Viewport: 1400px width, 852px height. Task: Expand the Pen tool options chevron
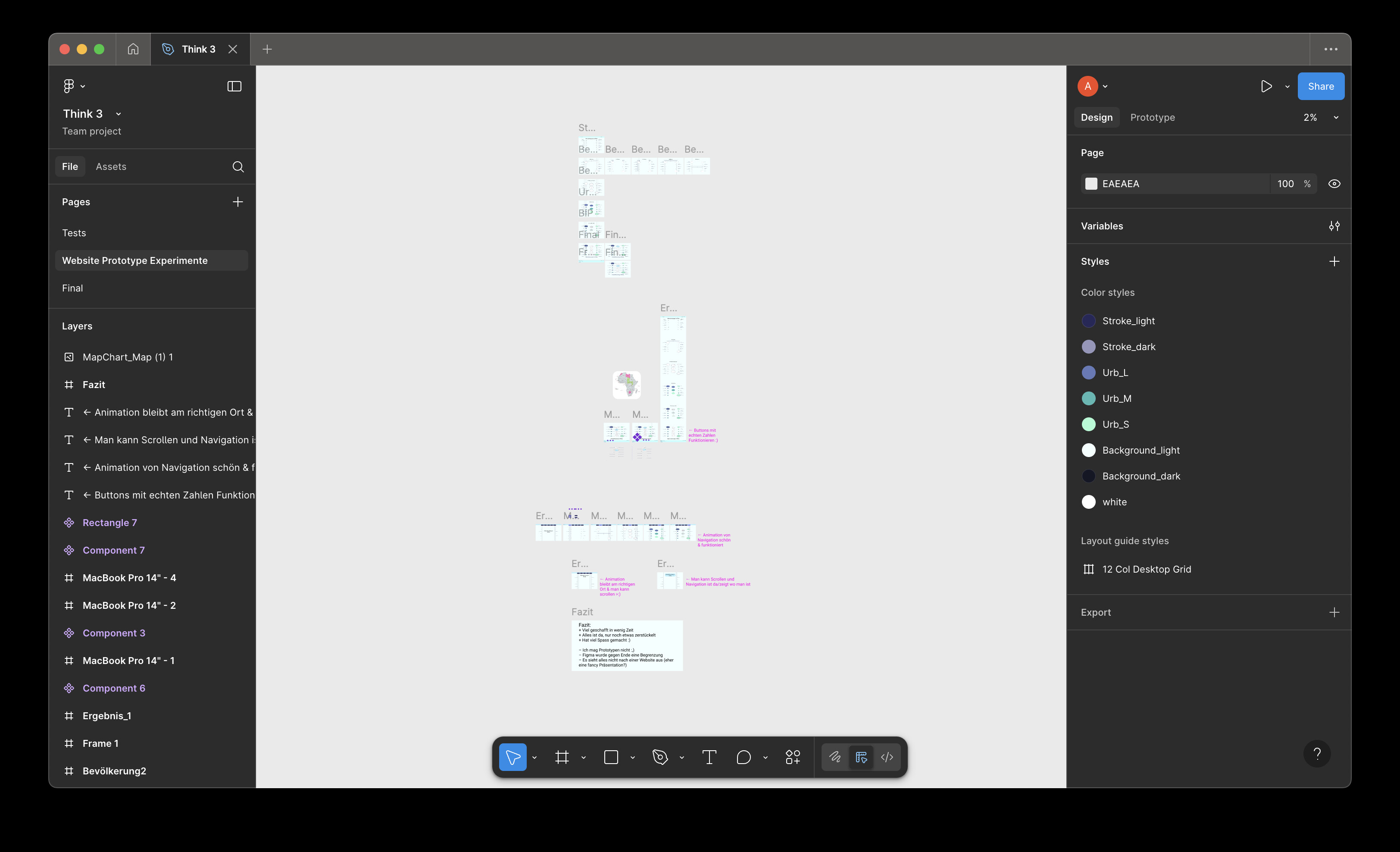681,757
